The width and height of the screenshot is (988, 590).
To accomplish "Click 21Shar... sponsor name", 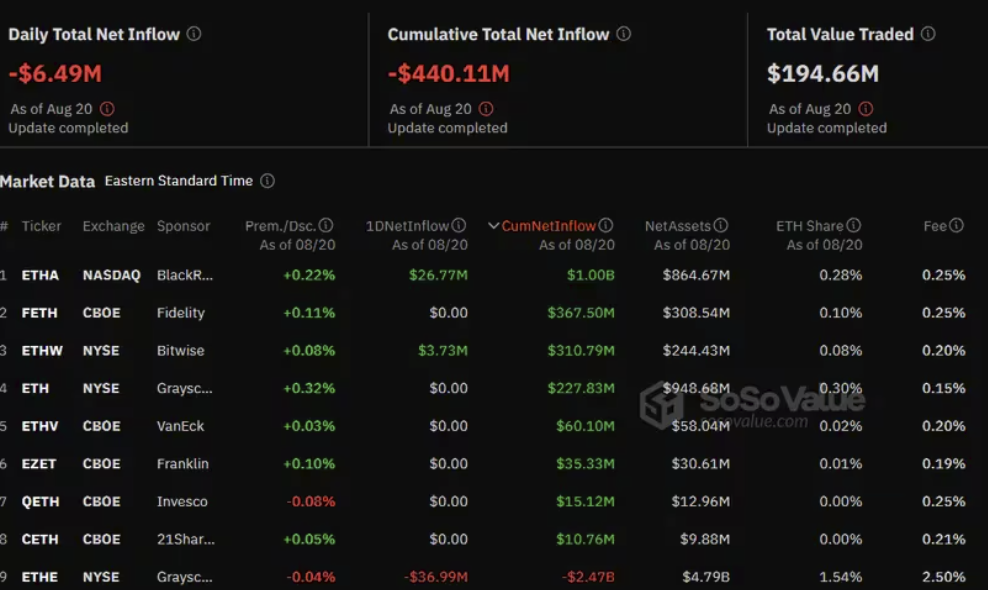I will coord(186,540).
